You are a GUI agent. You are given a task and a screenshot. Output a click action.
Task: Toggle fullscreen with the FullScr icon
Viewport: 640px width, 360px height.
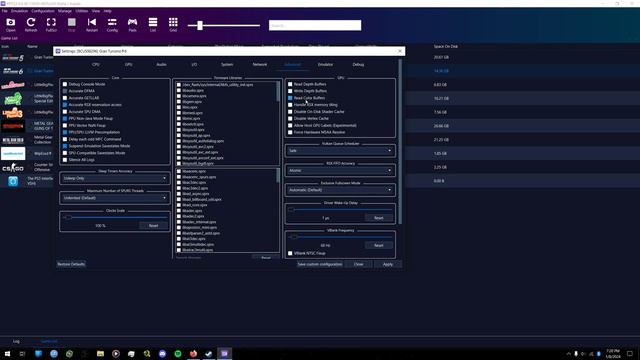(x=51, y=24)
